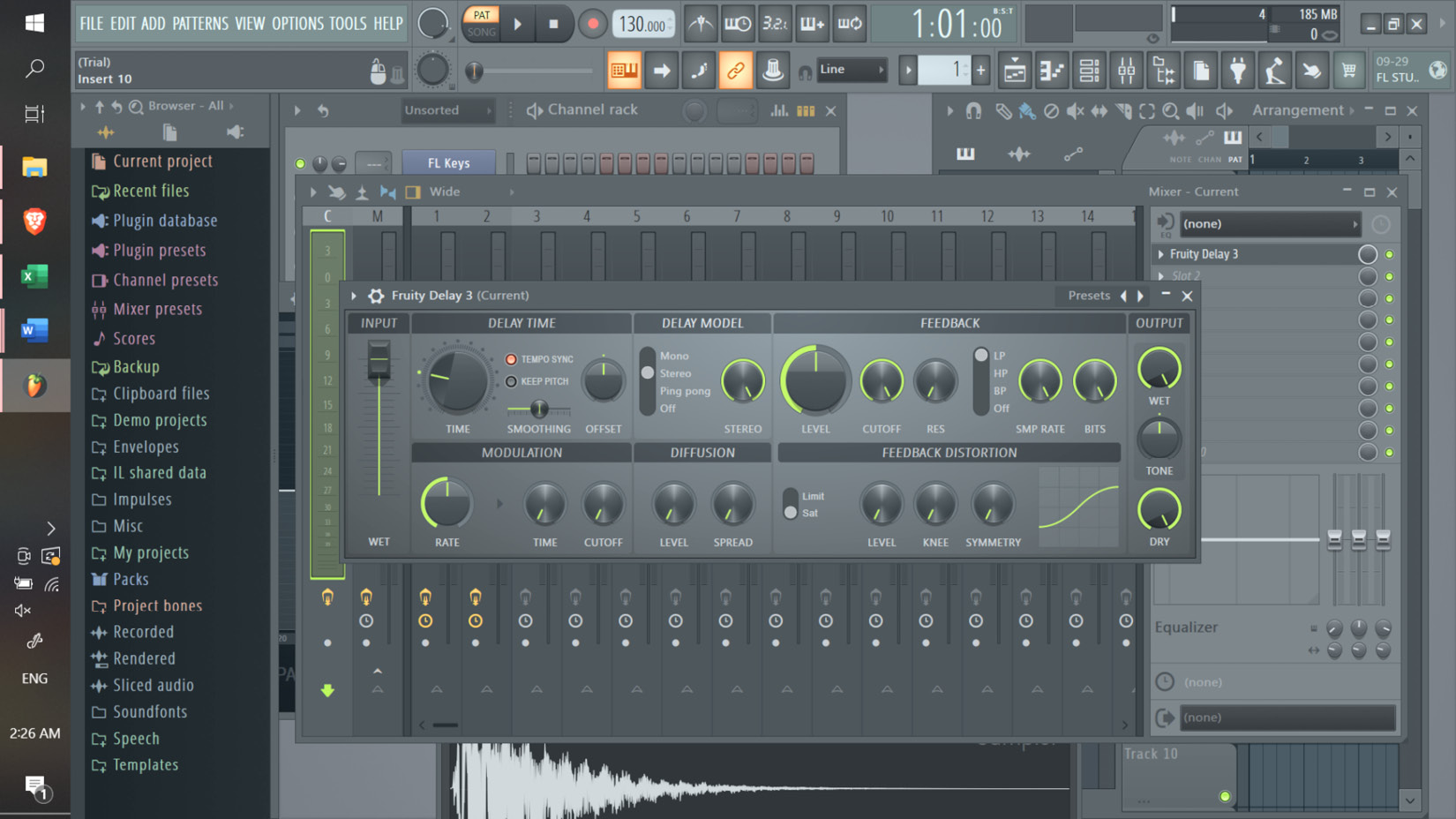Enable Keep Pitch in Fruity Delay 3
This screenshot has width=1456, height=819.
pyautogui.click(x=511, y=381)
